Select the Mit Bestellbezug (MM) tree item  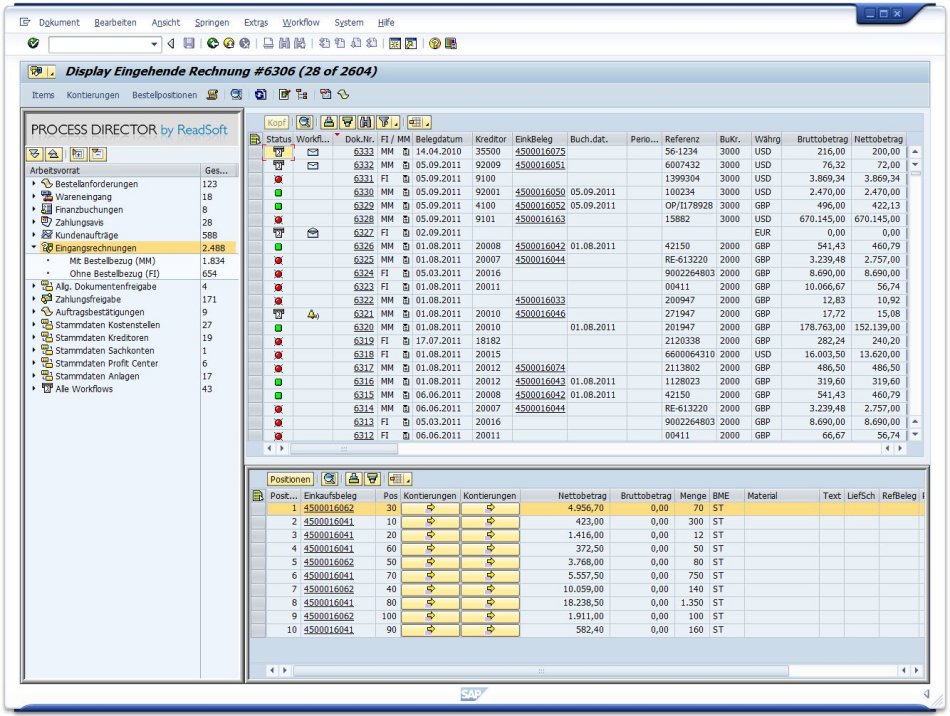click(112, 260)
